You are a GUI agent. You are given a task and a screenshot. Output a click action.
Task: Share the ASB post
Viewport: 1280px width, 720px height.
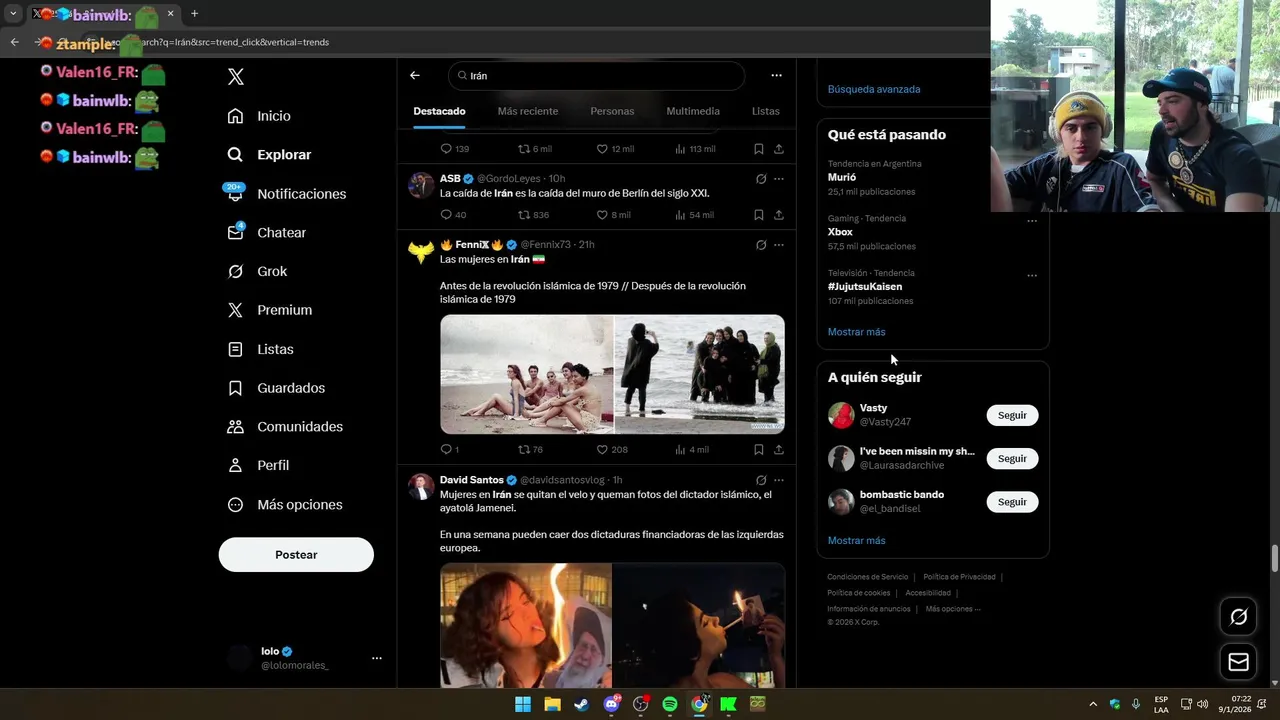(x=779, y=215)
